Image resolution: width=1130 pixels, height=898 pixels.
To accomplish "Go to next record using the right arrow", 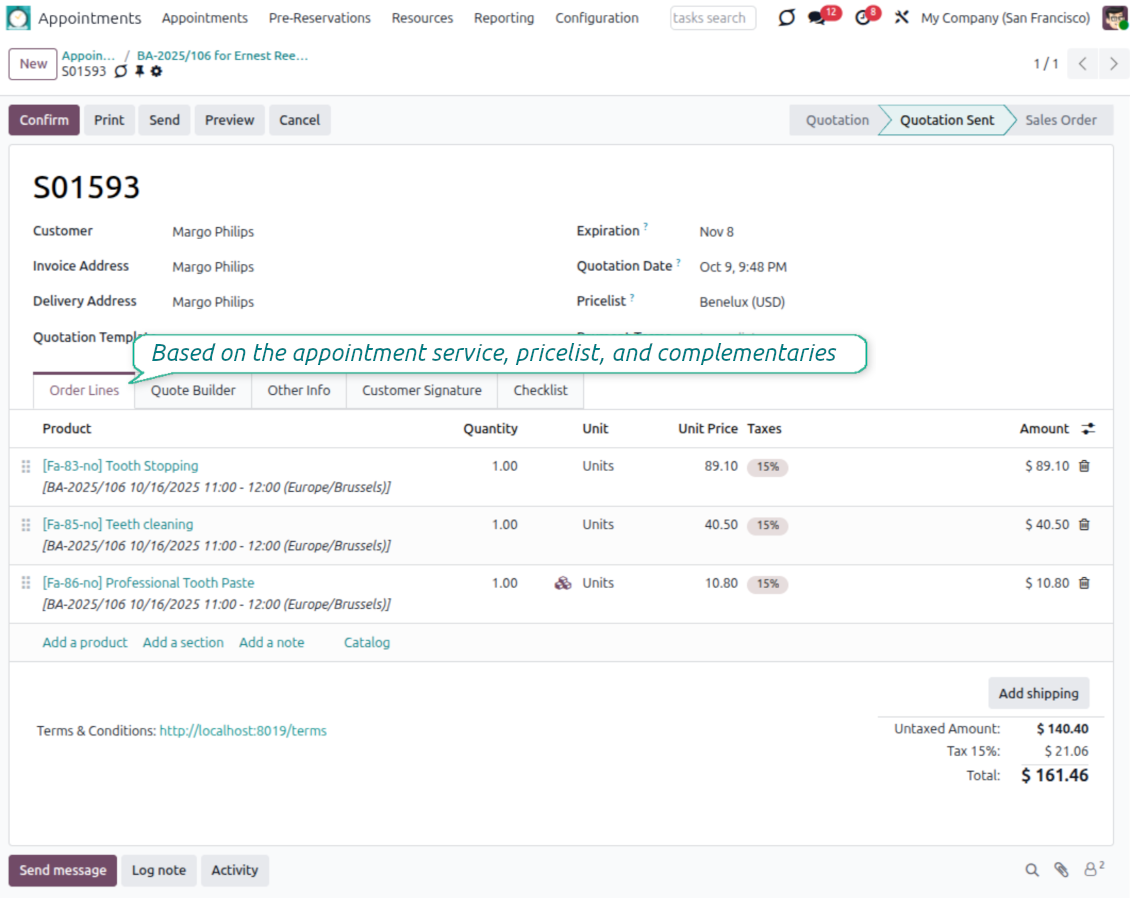I will pos(1113,64).
